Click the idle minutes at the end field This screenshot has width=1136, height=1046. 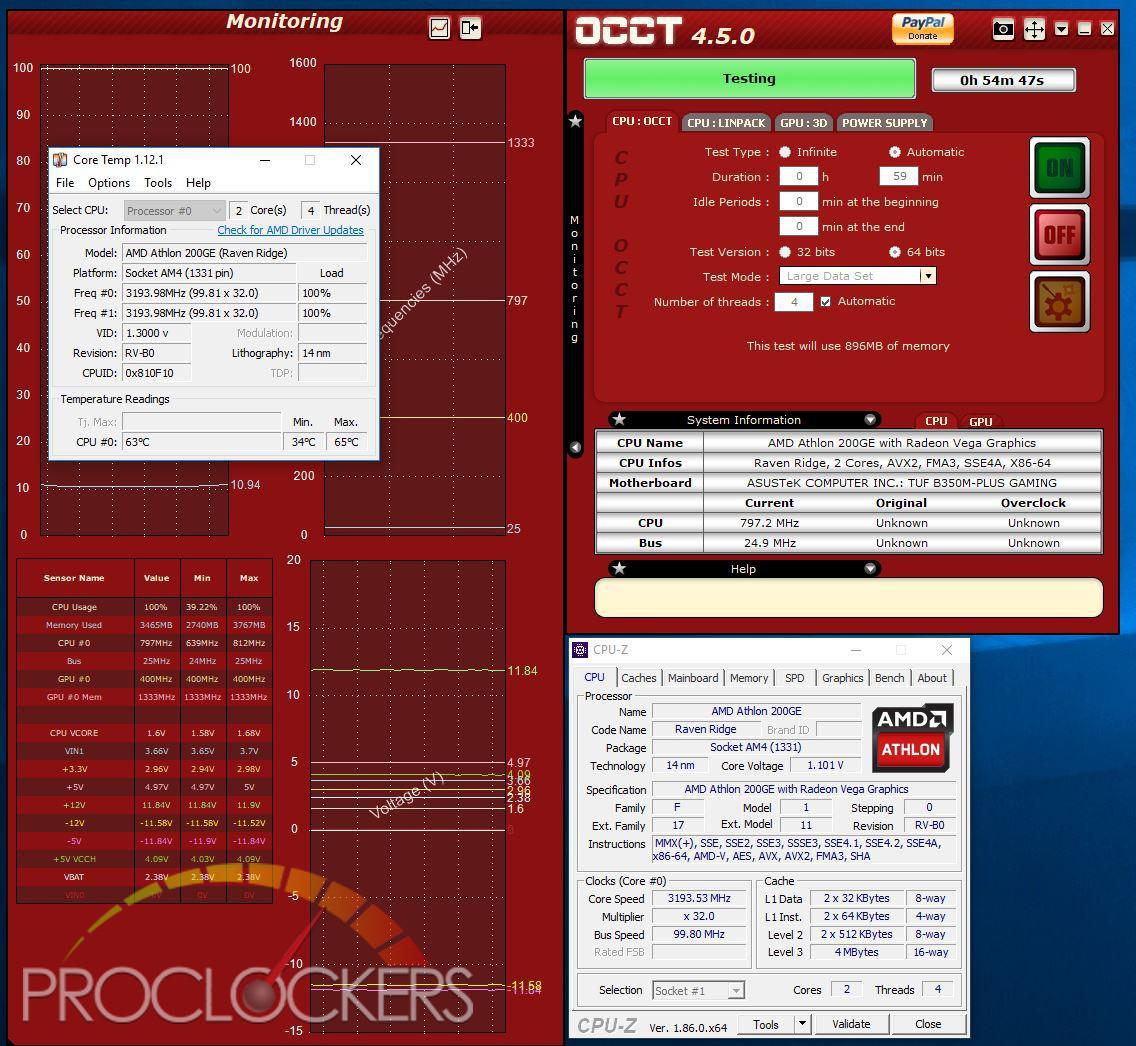799,227
